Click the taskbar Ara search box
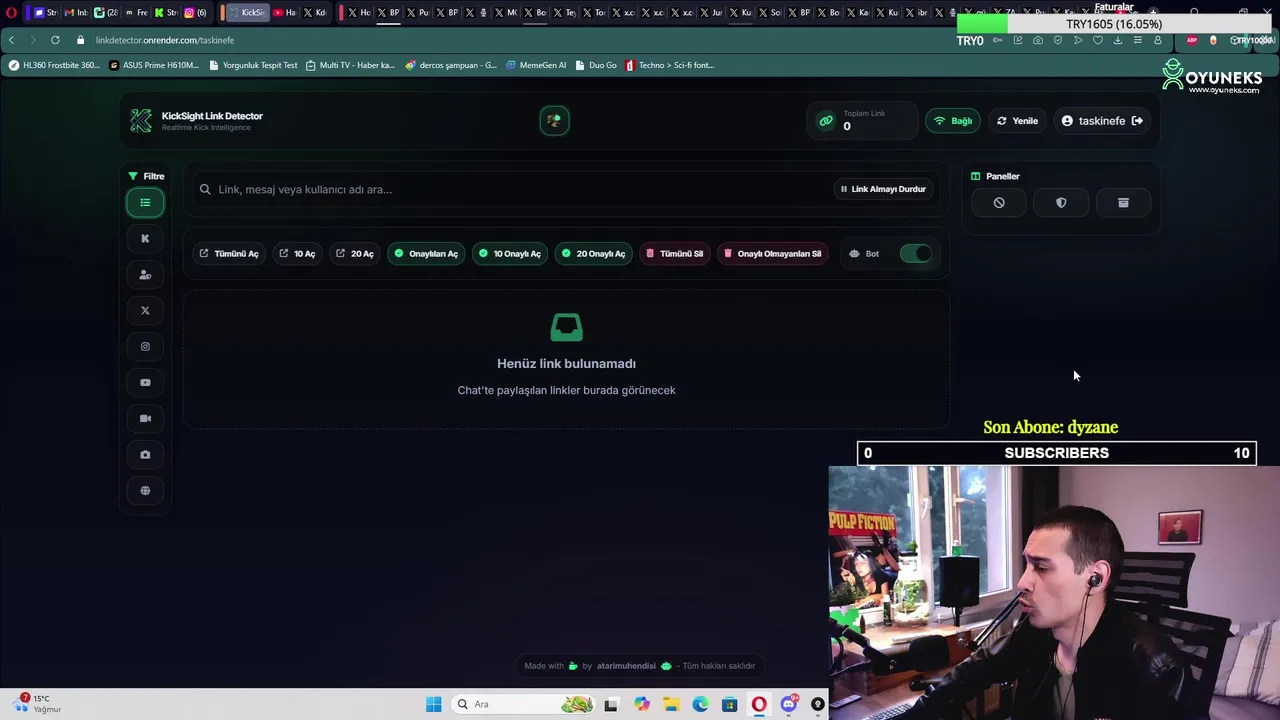Viewport: 1280px width, 720px height. (x=524, y=705)
